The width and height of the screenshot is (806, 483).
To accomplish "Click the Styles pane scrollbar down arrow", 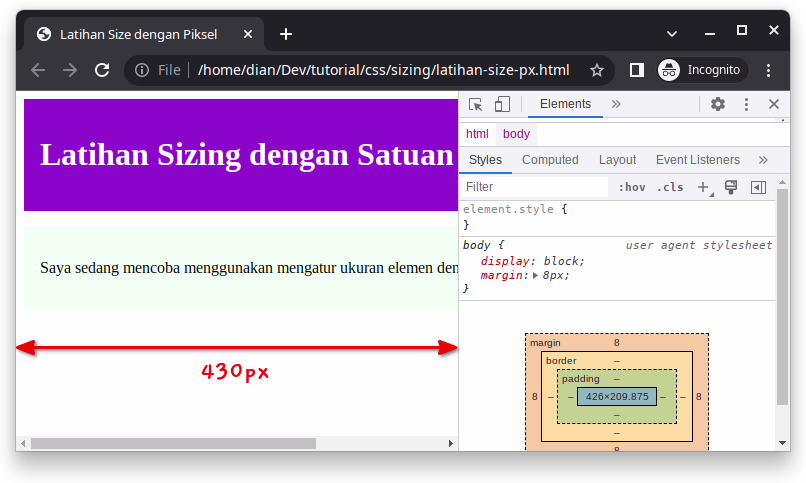I will tap(782, 443).
